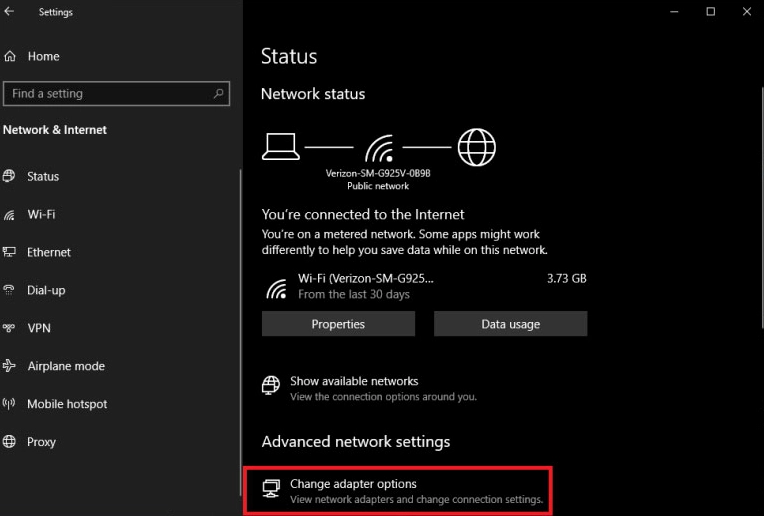The height and width of the screenshot is (516, 764).
Task: Switch to the Mobile hotspot page
Action: coord(67,404)
